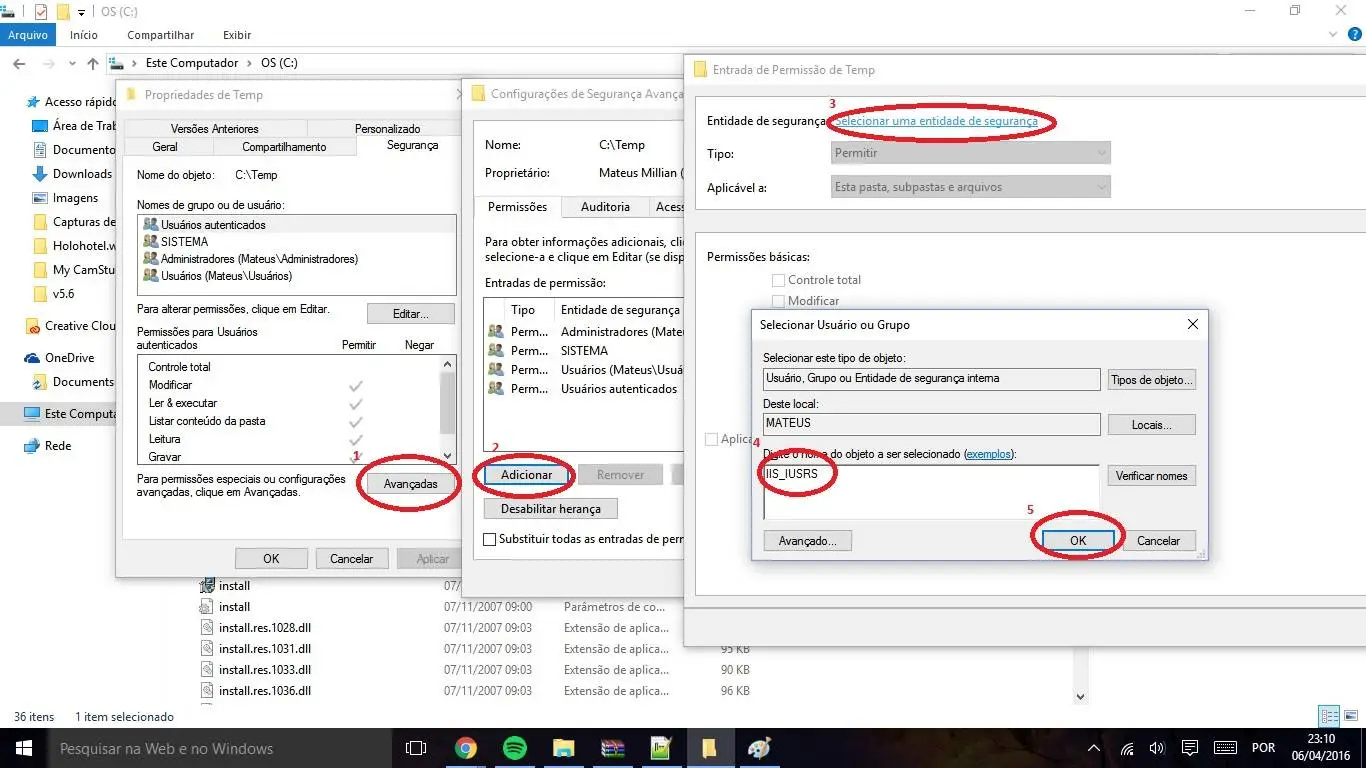The width and height of the screenshot is (1366, 768).
Task: Go back using Explorer's back arrow
Action: pos(18,63)
